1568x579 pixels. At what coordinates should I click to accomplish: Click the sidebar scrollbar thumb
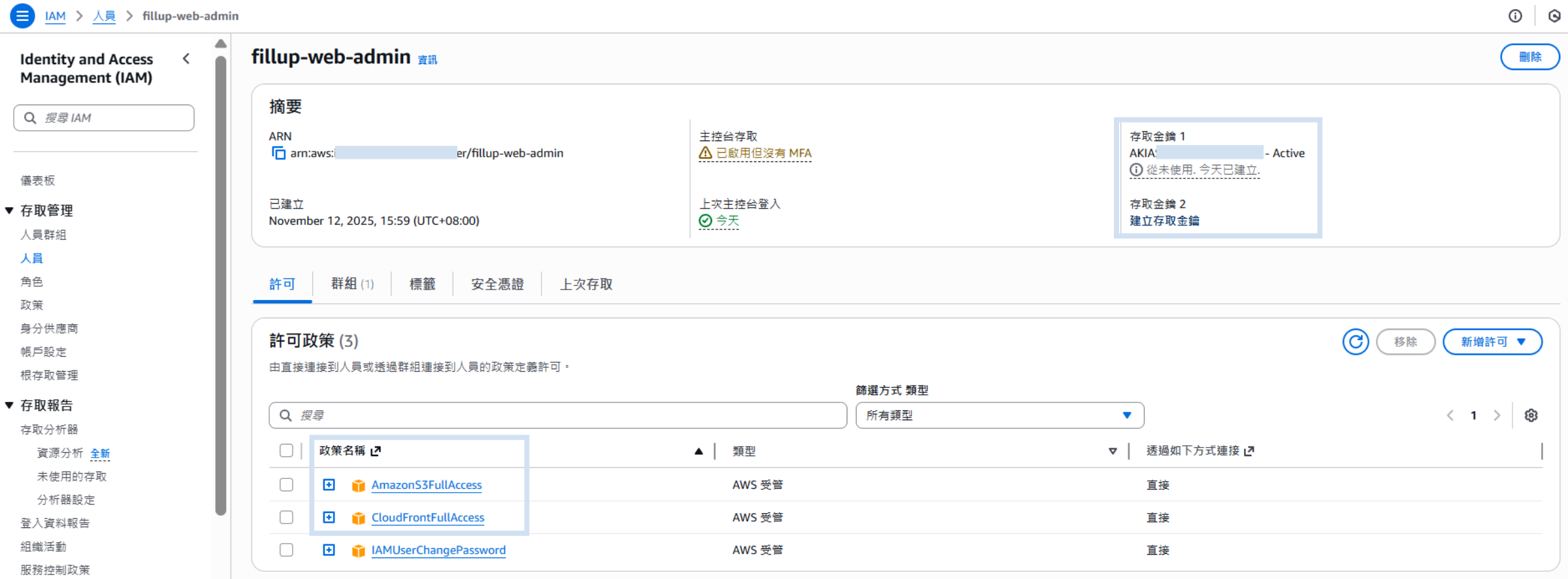(221, 284)
